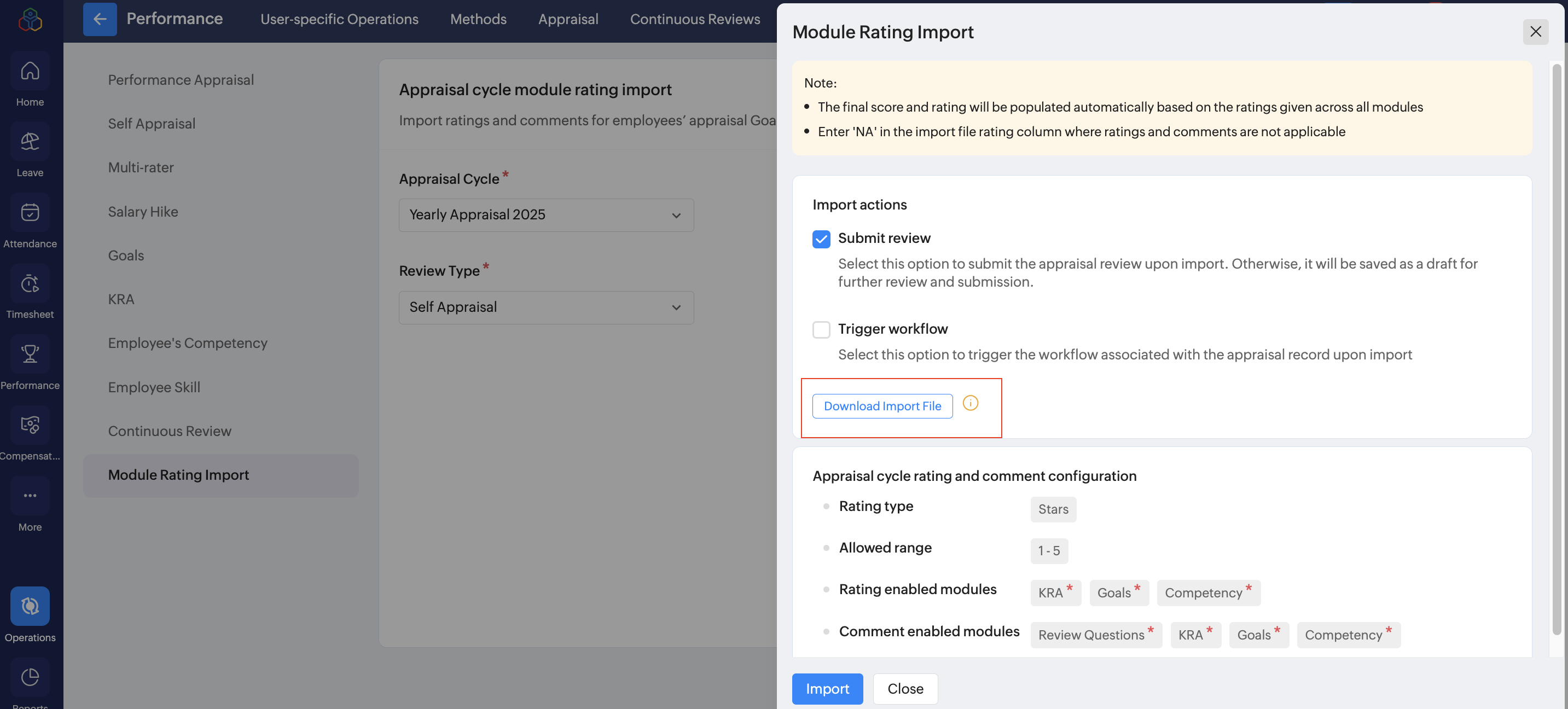
Task: Enable the Trigger workflow checkbox
Action: point(821,329)
